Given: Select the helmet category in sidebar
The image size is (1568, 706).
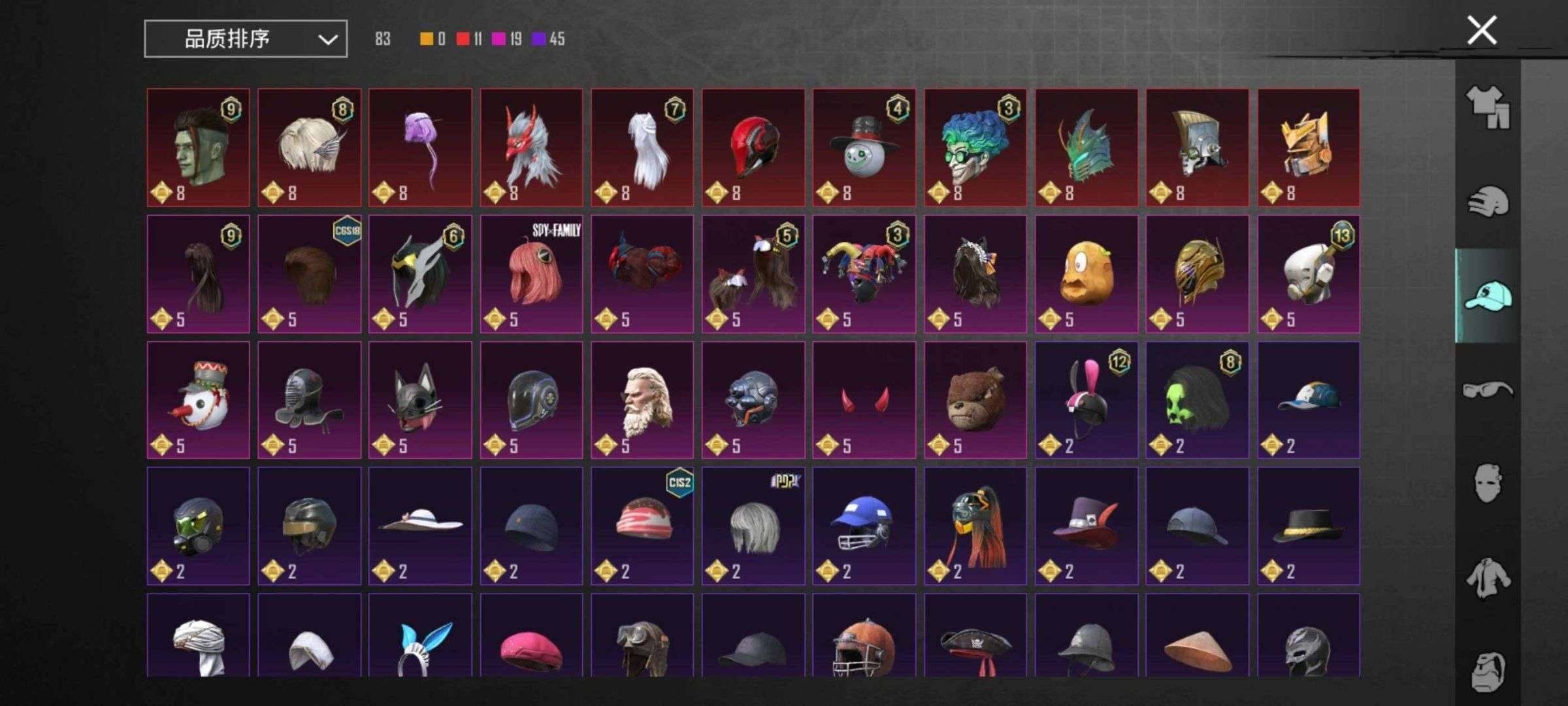Looking at the screenshot, I should [1488, 202].
